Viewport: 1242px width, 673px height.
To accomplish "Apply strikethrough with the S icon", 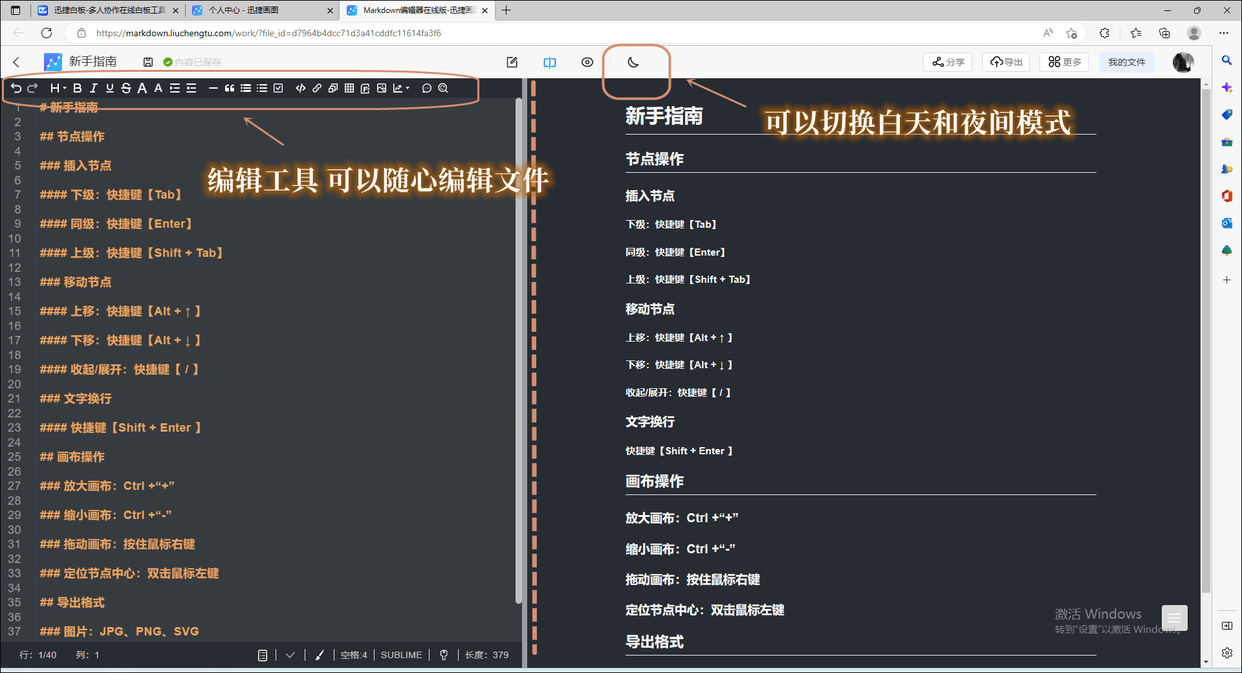I will click(x=126, y=88).
